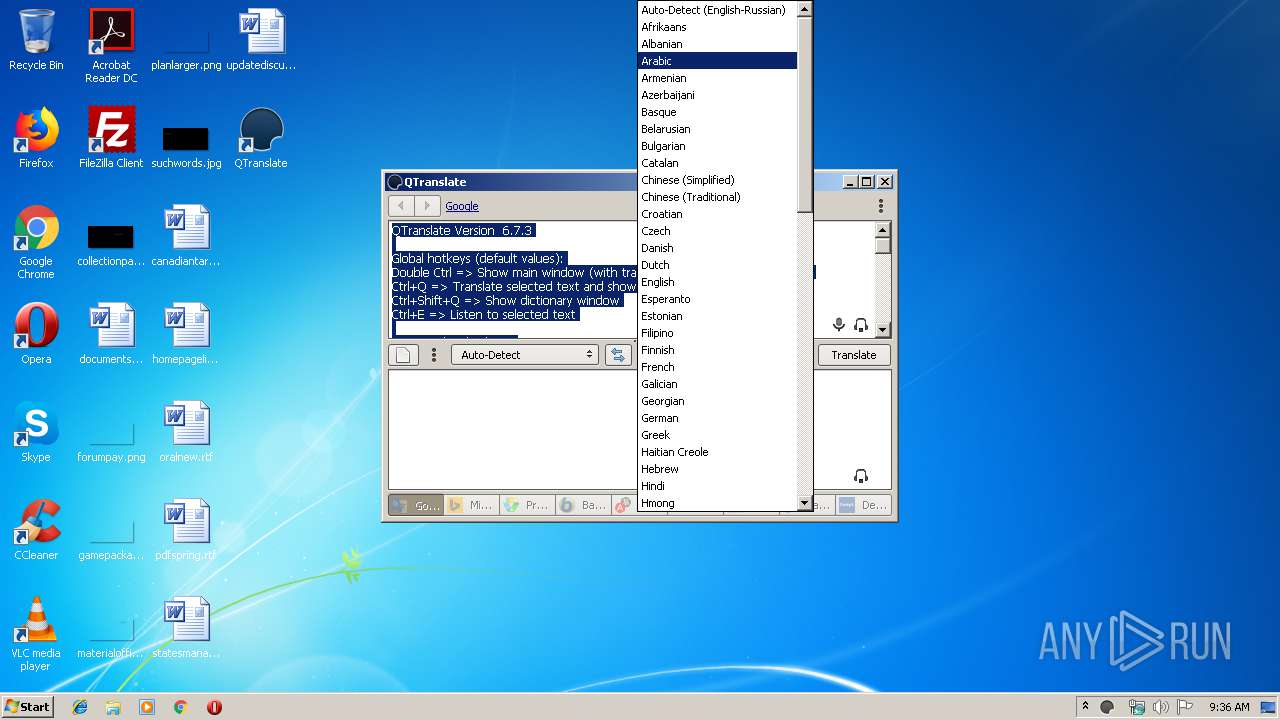Viewport: 1280px width, 720px height.
Task: Choose German from language list
Action: [717, 418]
